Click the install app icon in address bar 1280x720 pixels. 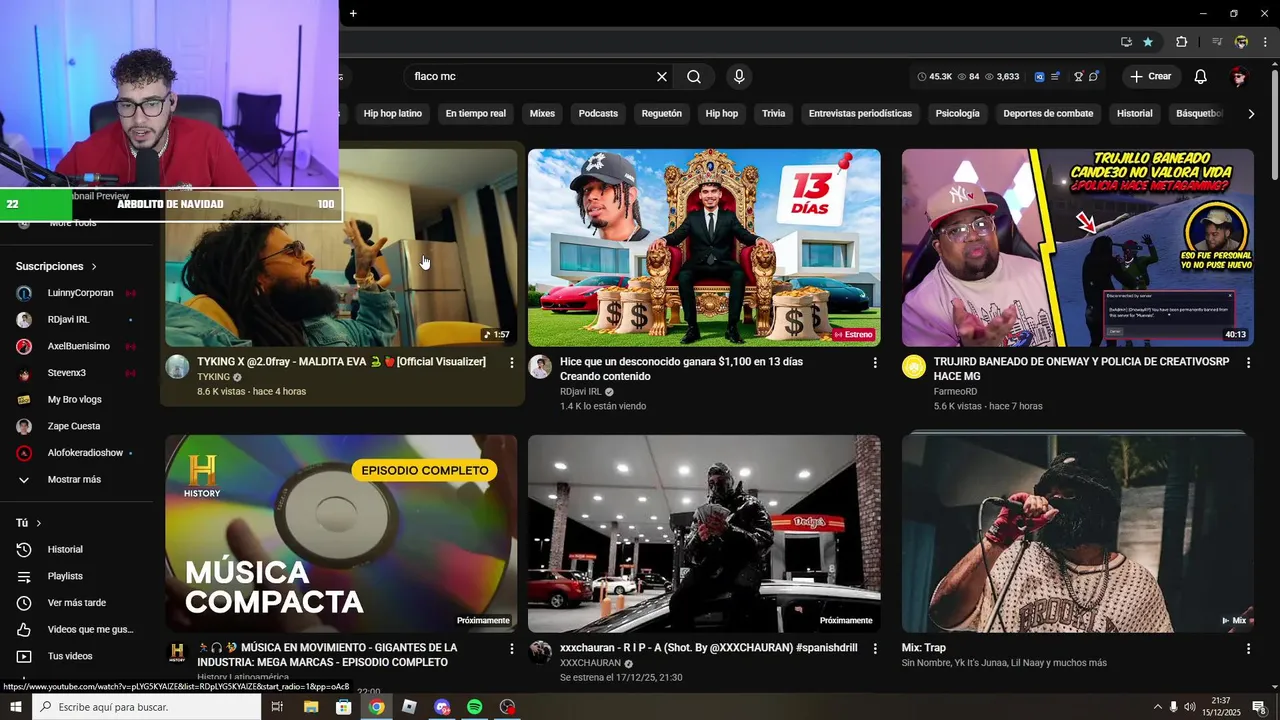point(1126,42)
